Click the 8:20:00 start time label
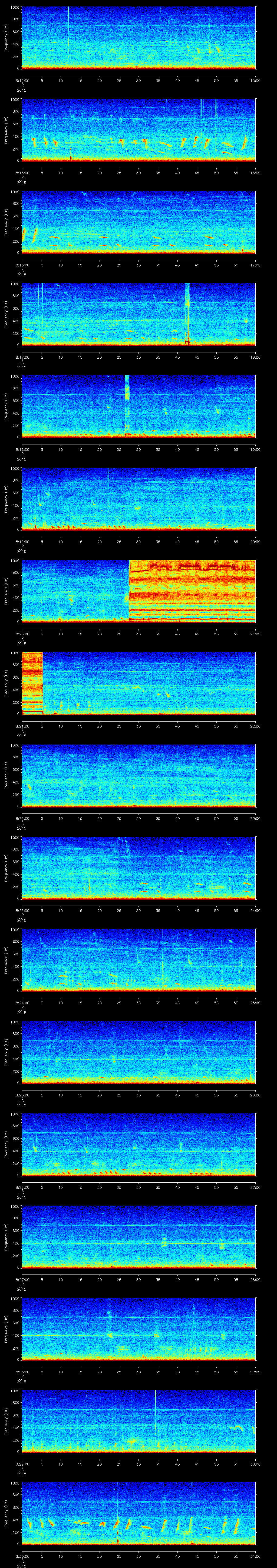The width and height of the screenshot is (277, 1568). pyautogui.click(x=22, y=634)
